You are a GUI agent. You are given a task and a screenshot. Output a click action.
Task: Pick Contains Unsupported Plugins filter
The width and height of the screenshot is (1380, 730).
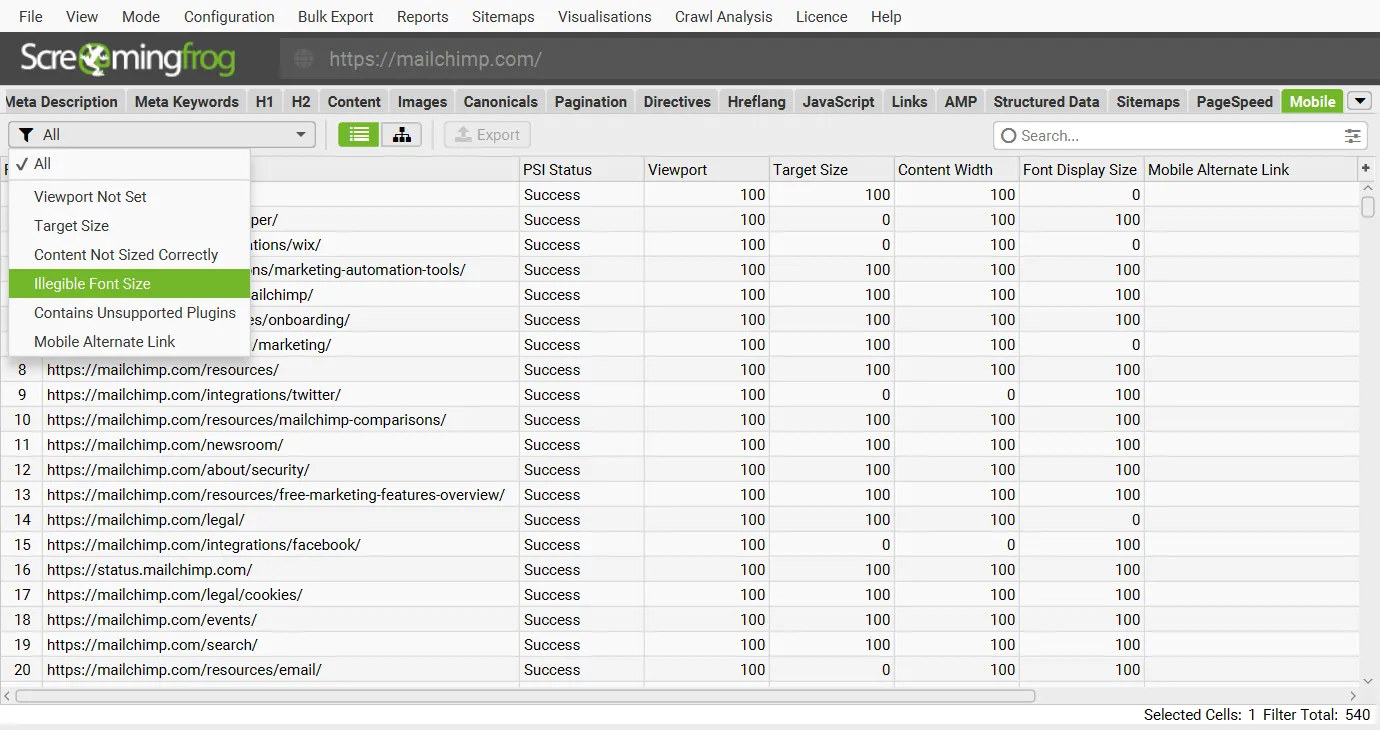135,313
